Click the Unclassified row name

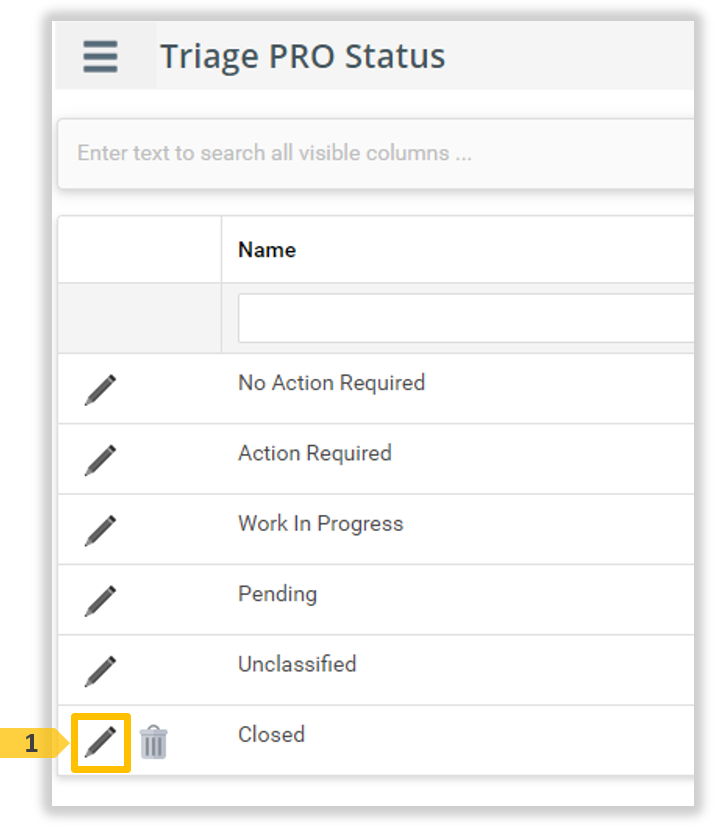coord(296,664)
